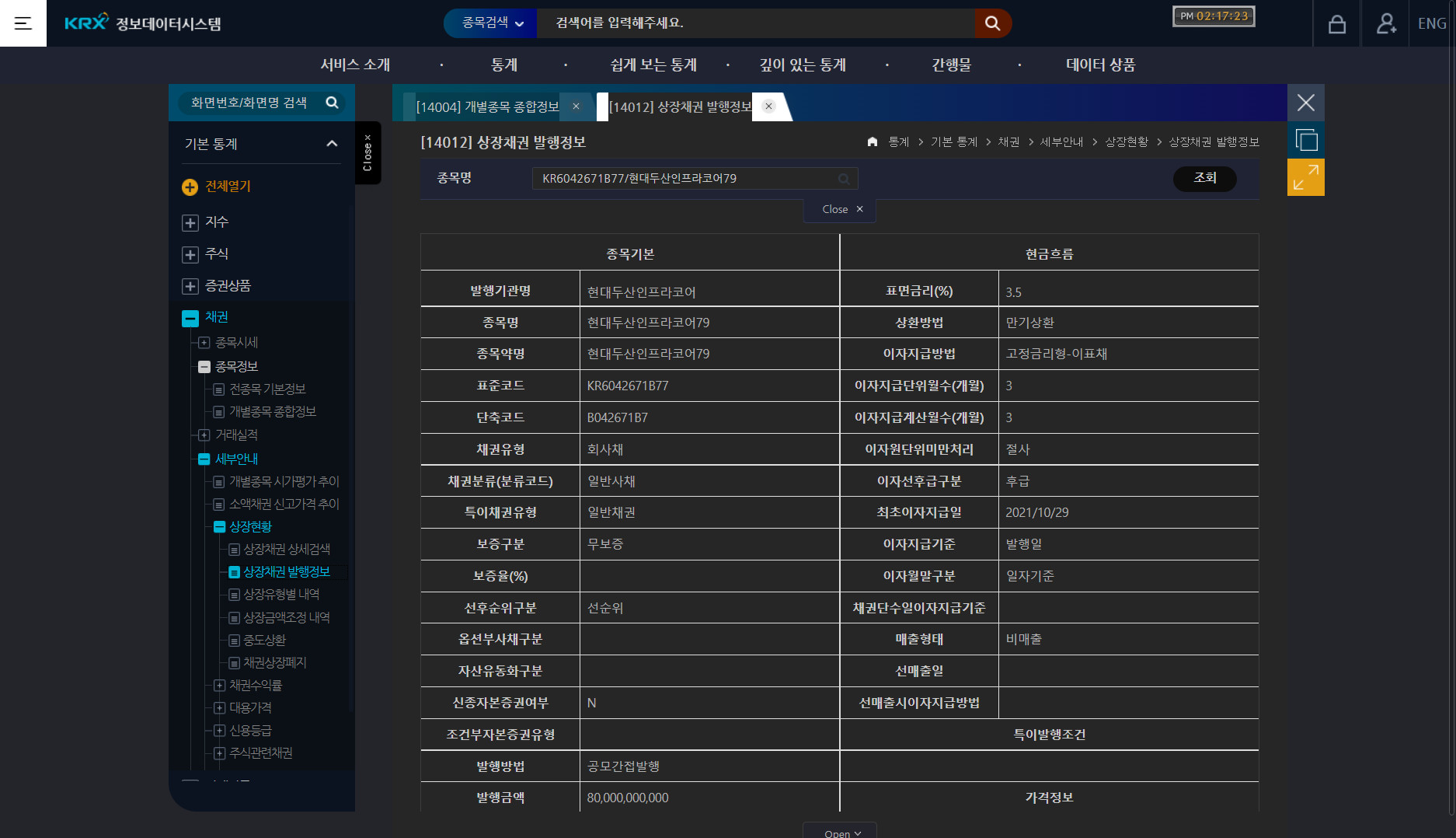Image resolution: width=1456 pixels, height=838 pixels.
Task: Open the 깊이 있는 통계 menu
Action: coord(803,65)
